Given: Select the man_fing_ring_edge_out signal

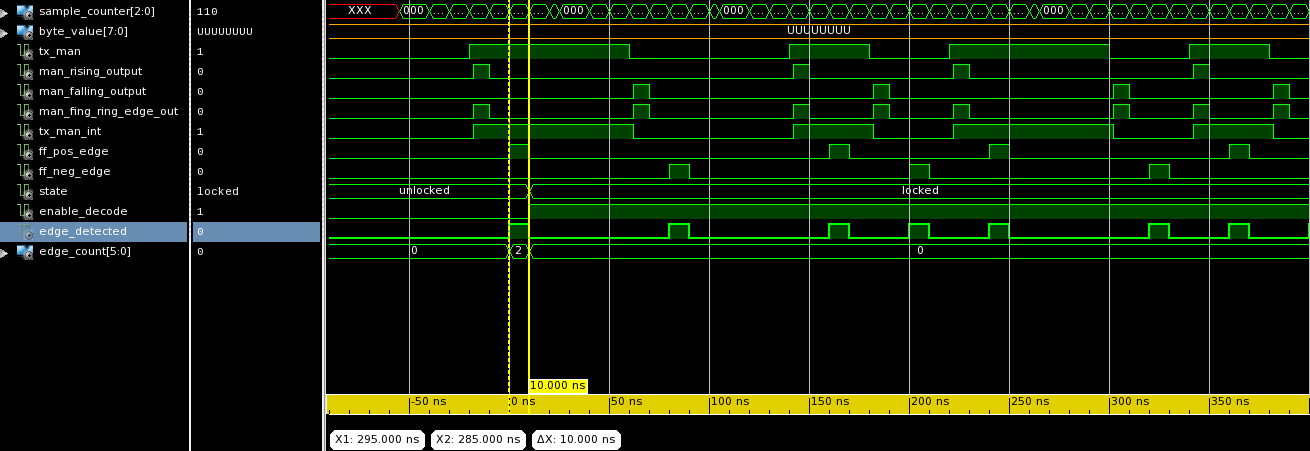Looking at the screenshot, I should (108, 111).
